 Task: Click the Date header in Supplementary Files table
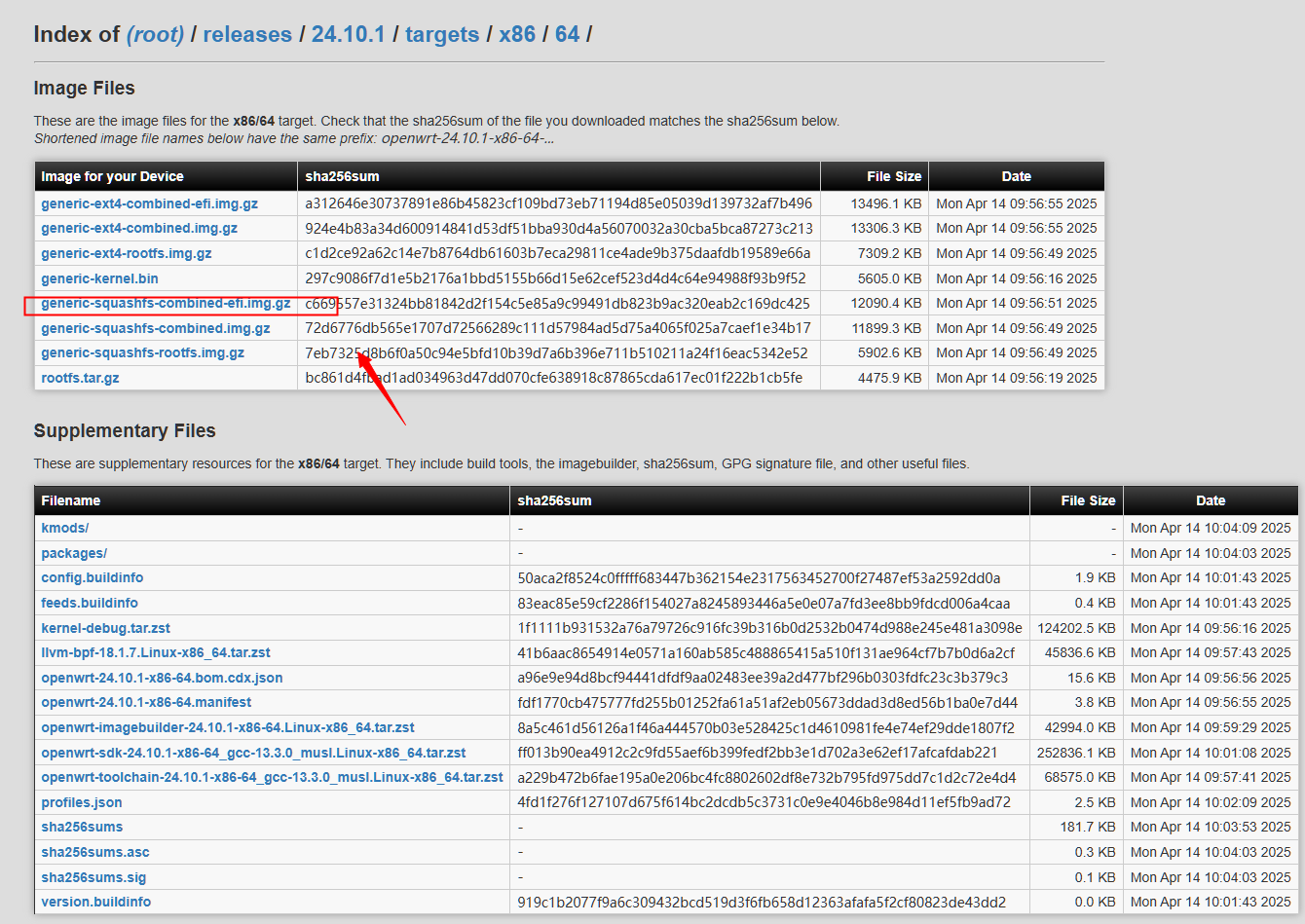click(x=1211, y=500)
